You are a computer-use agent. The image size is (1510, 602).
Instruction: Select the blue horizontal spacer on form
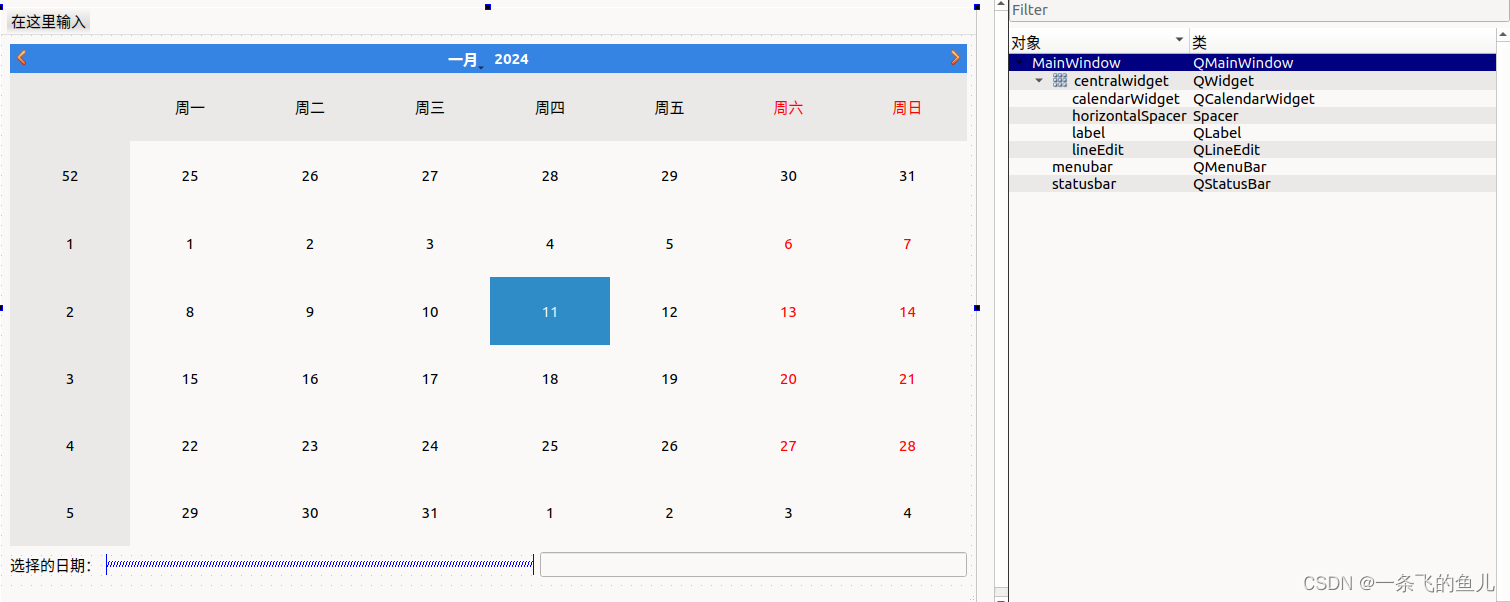tap(320, 565)
